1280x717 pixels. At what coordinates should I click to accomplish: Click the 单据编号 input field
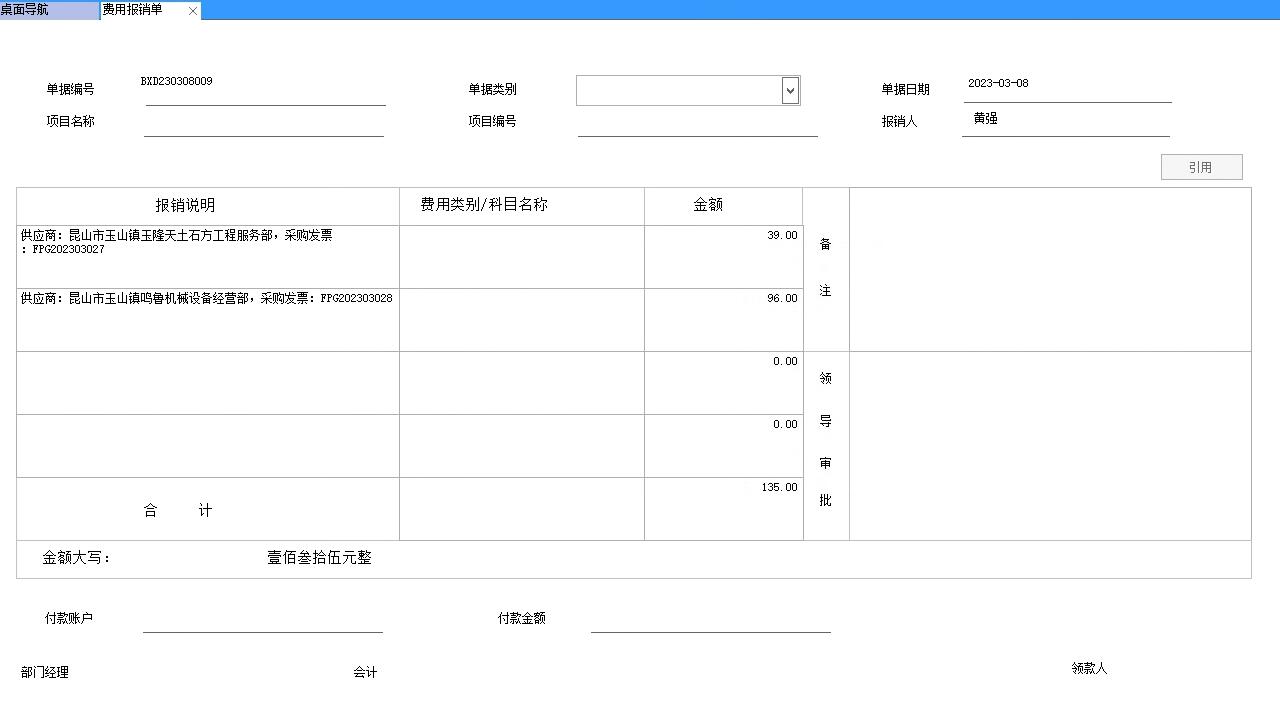coord(265,90)
